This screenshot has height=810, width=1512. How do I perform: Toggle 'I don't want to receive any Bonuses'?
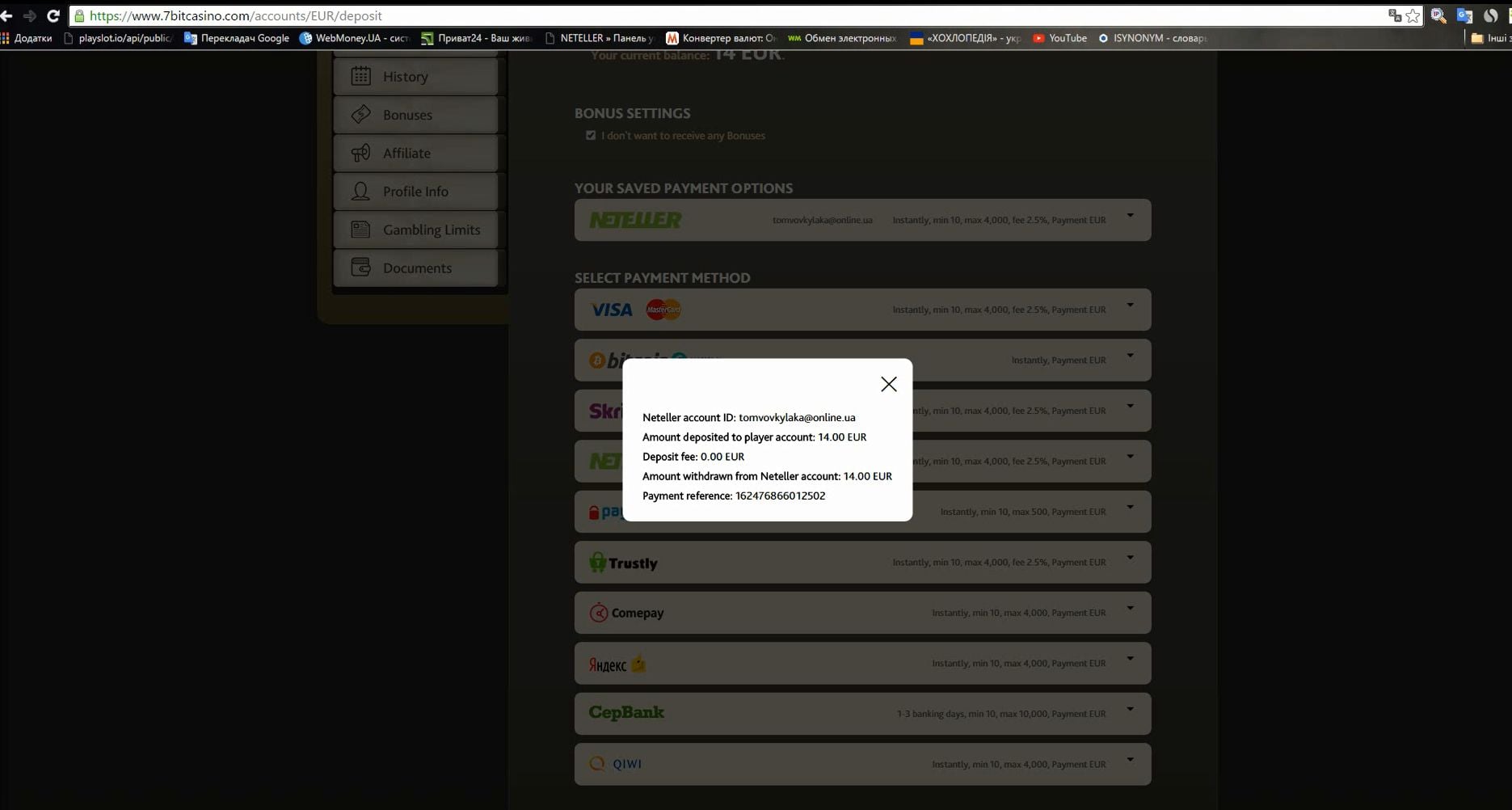pos(591,136)
